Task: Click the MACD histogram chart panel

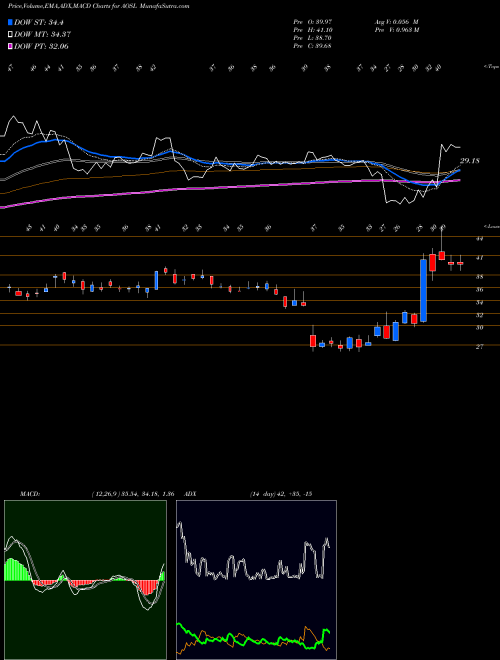Action: 85,580
